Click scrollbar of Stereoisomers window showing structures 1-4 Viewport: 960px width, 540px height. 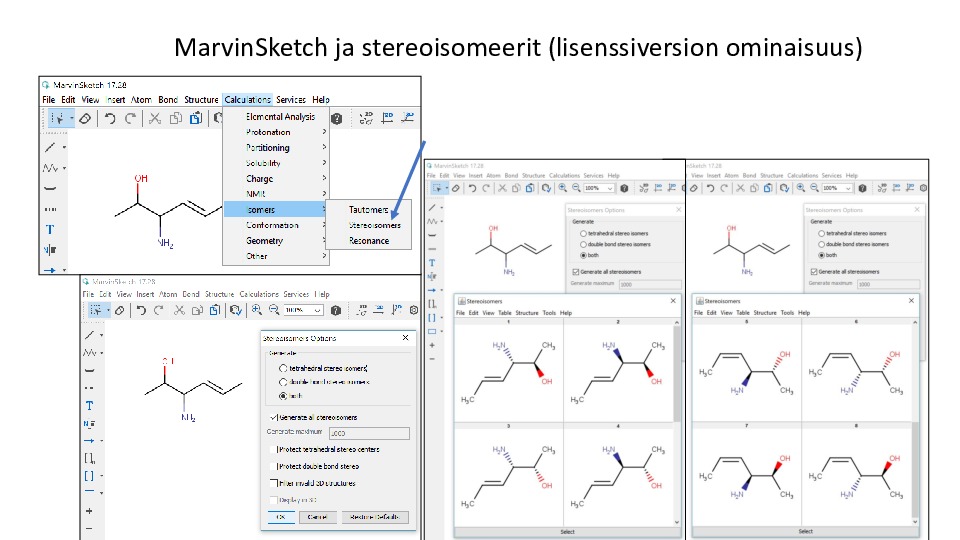[x=678, y=420]
